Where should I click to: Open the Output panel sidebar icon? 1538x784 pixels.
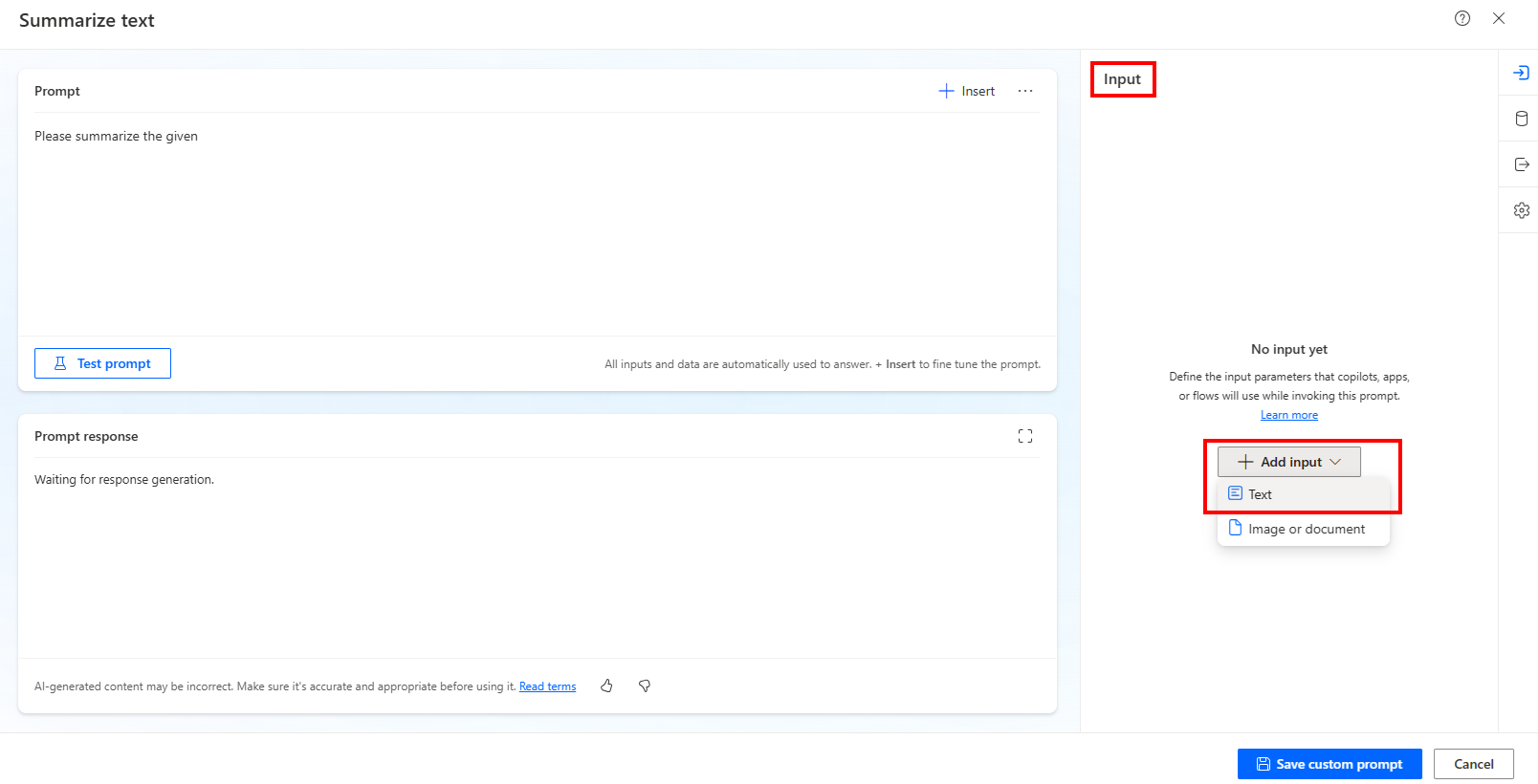[1521, 164]
